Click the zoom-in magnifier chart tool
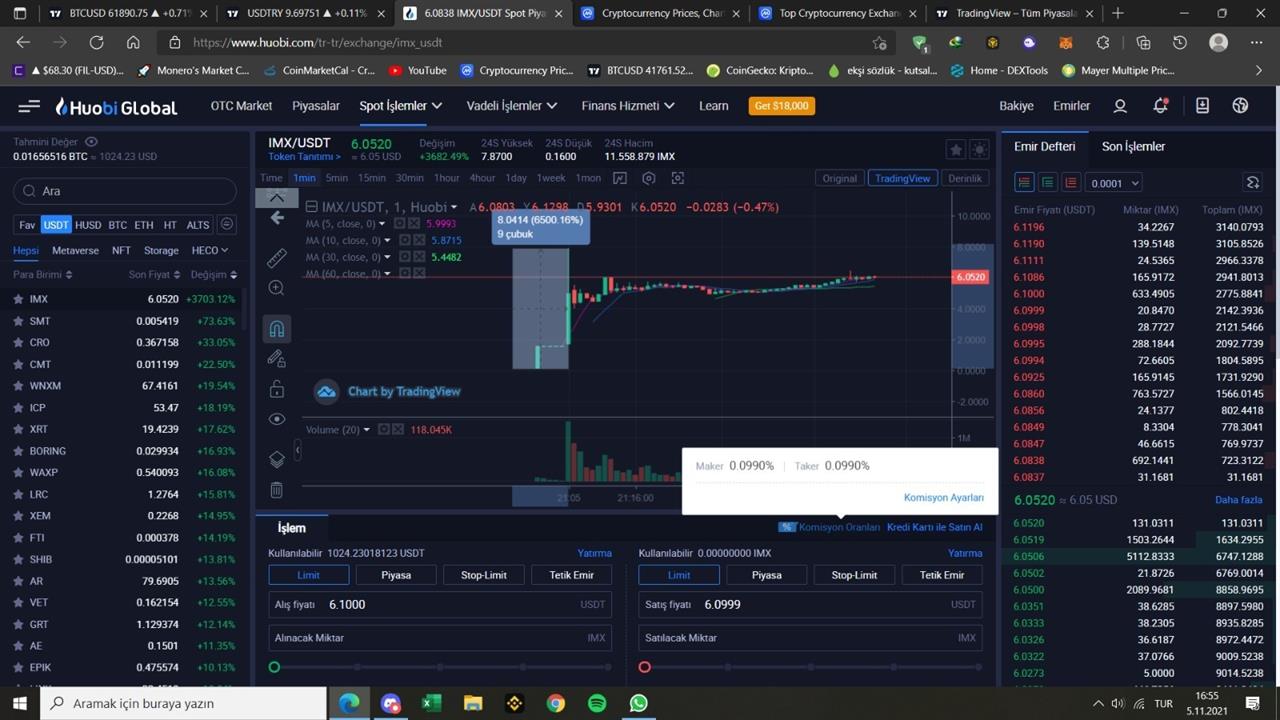Viewport: 1280px width, 720px height. tap(277, 288)
